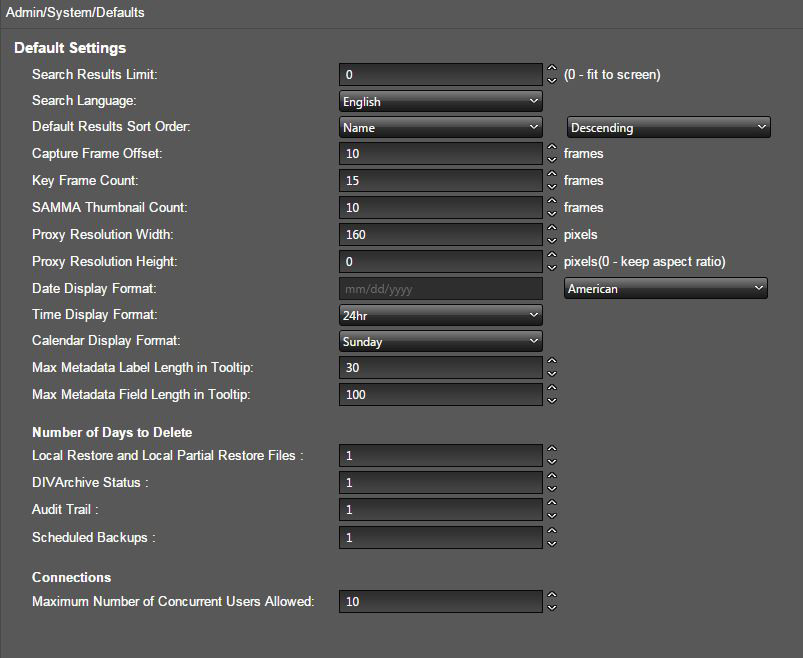Increase Local Restore Files days to delete

(x=552, y=449)
